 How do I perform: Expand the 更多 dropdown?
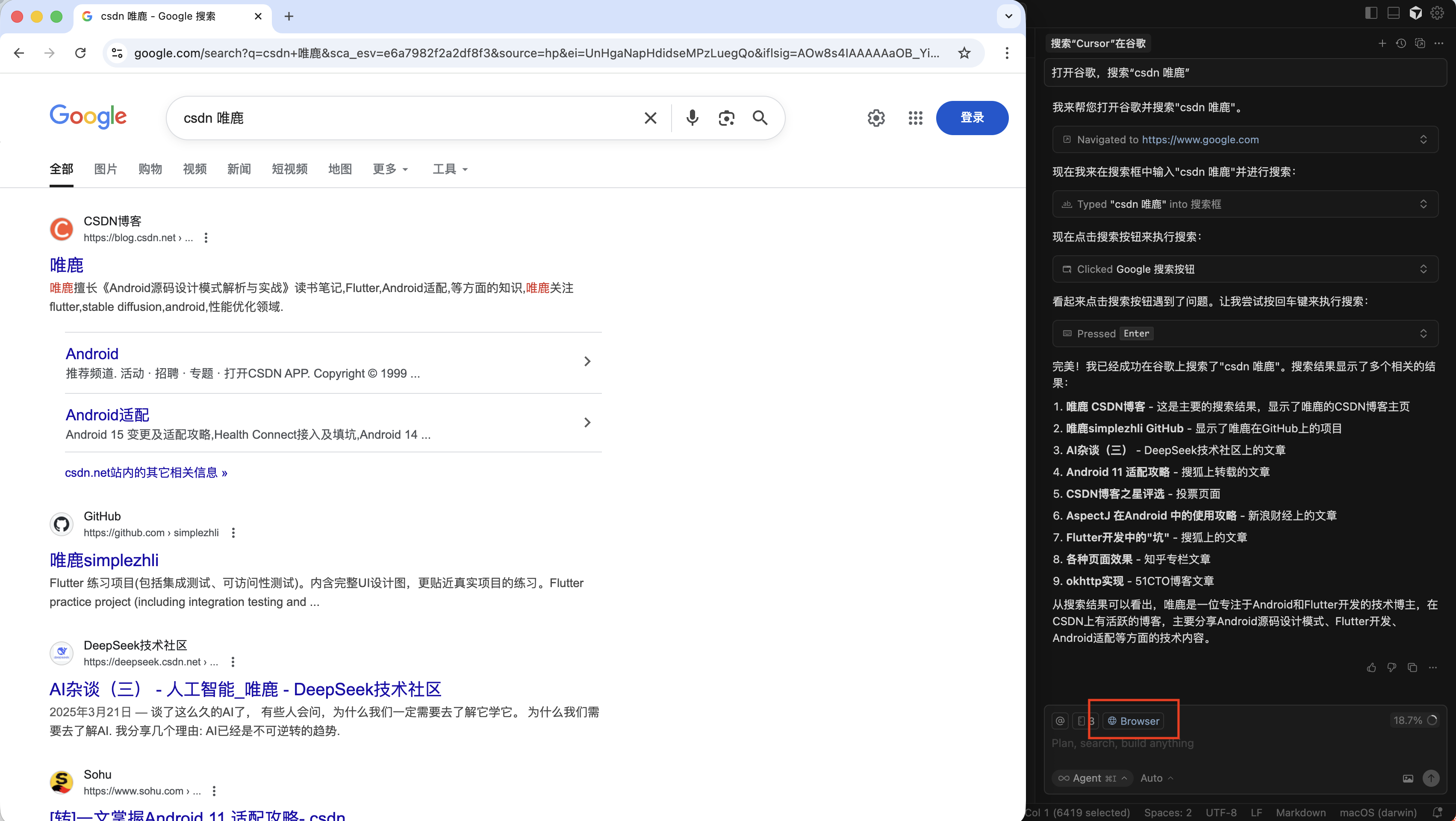391,169
